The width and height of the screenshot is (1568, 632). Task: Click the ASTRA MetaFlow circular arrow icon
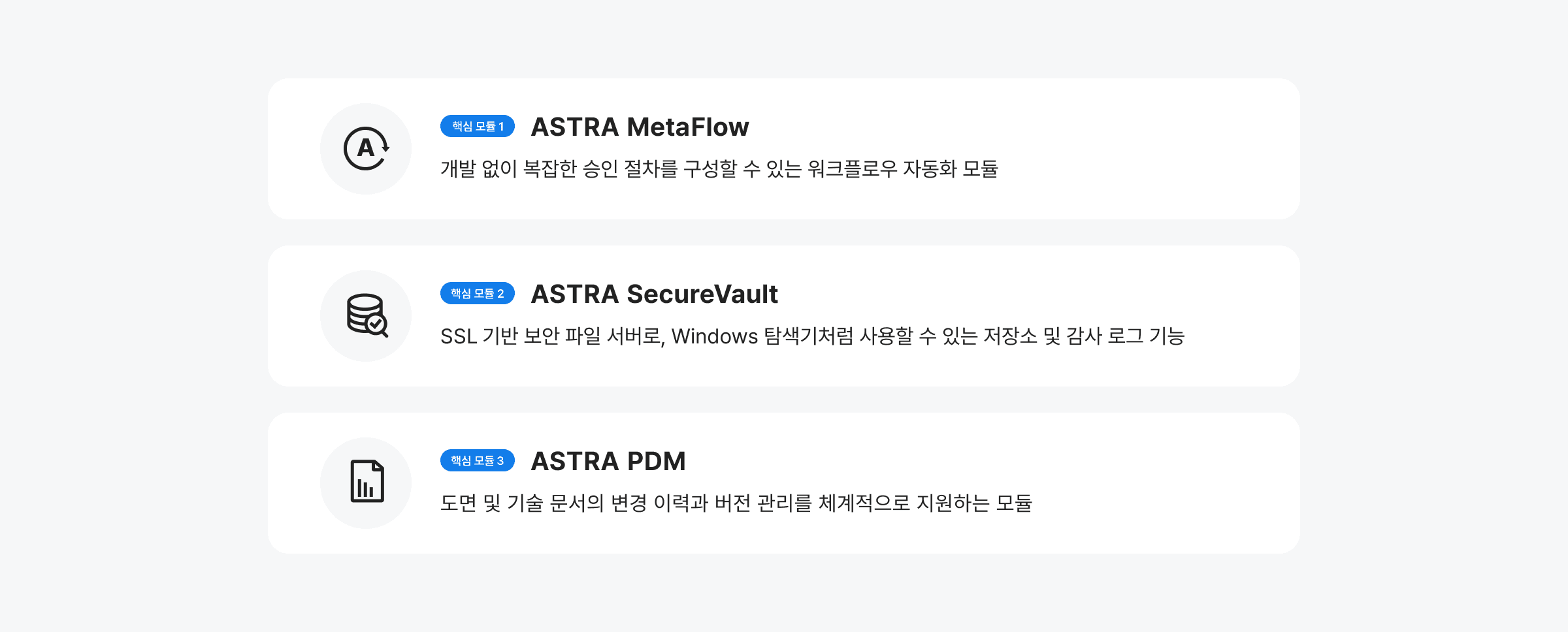click(366, 149)
